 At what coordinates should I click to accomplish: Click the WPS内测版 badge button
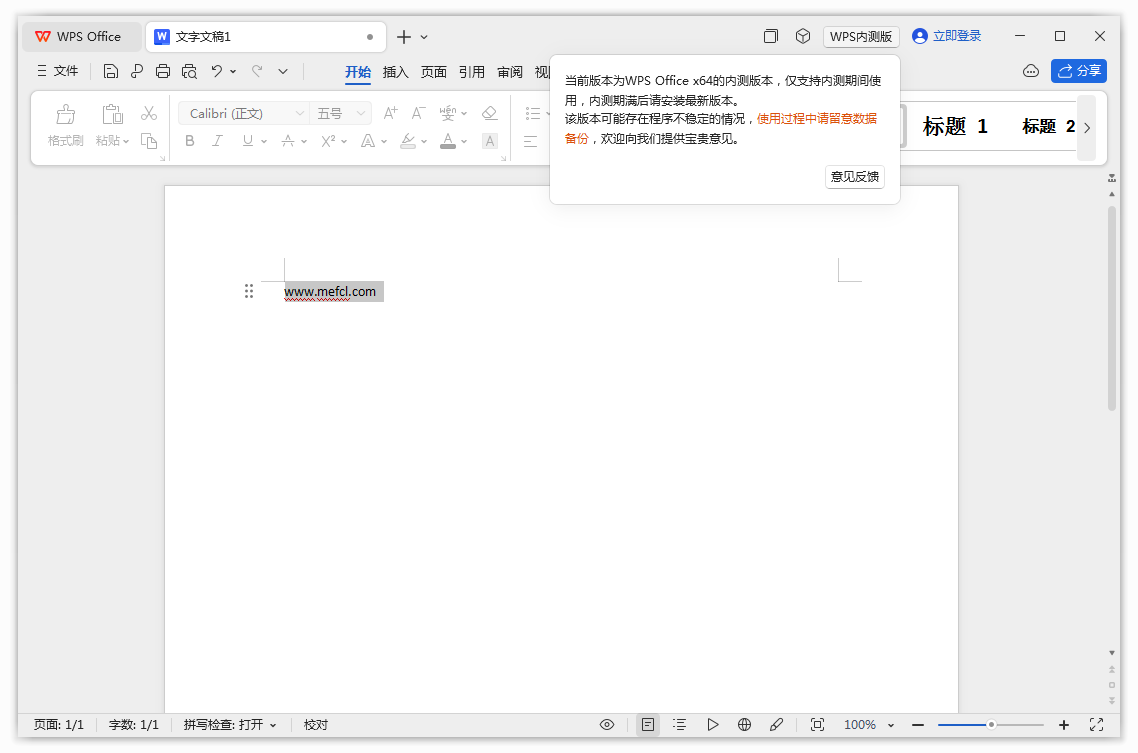[861, 36]
